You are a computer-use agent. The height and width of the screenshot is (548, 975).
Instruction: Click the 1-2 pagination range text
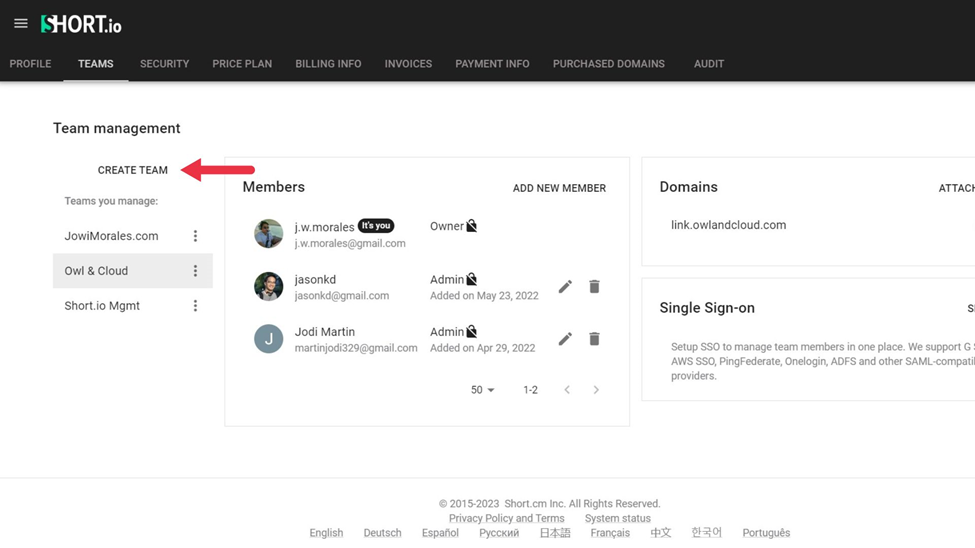tap(530, 390)
